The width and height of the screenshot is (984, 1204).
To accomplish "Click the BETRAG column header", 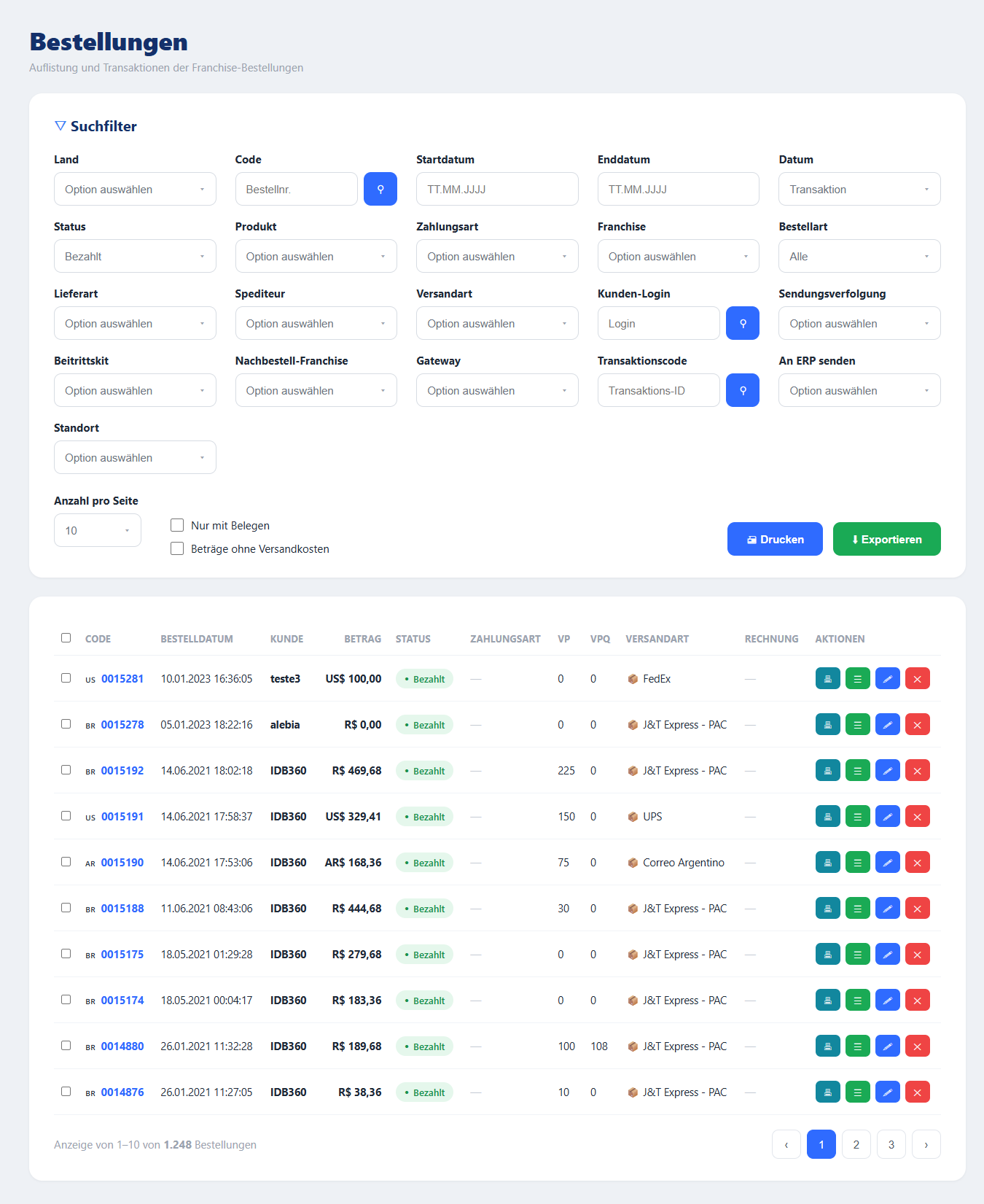I will click(363, 639).
